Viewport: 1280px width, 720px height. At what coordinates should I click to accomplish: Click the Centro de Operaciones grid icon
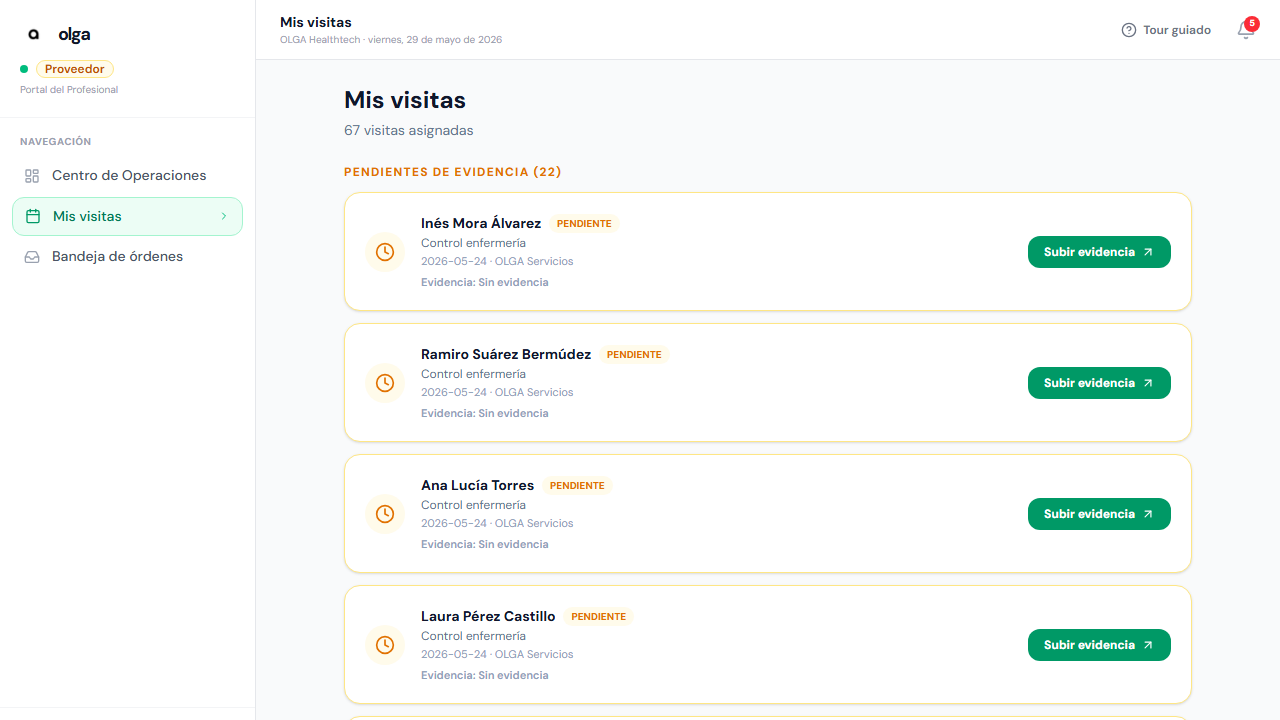(x=32, y=176)
